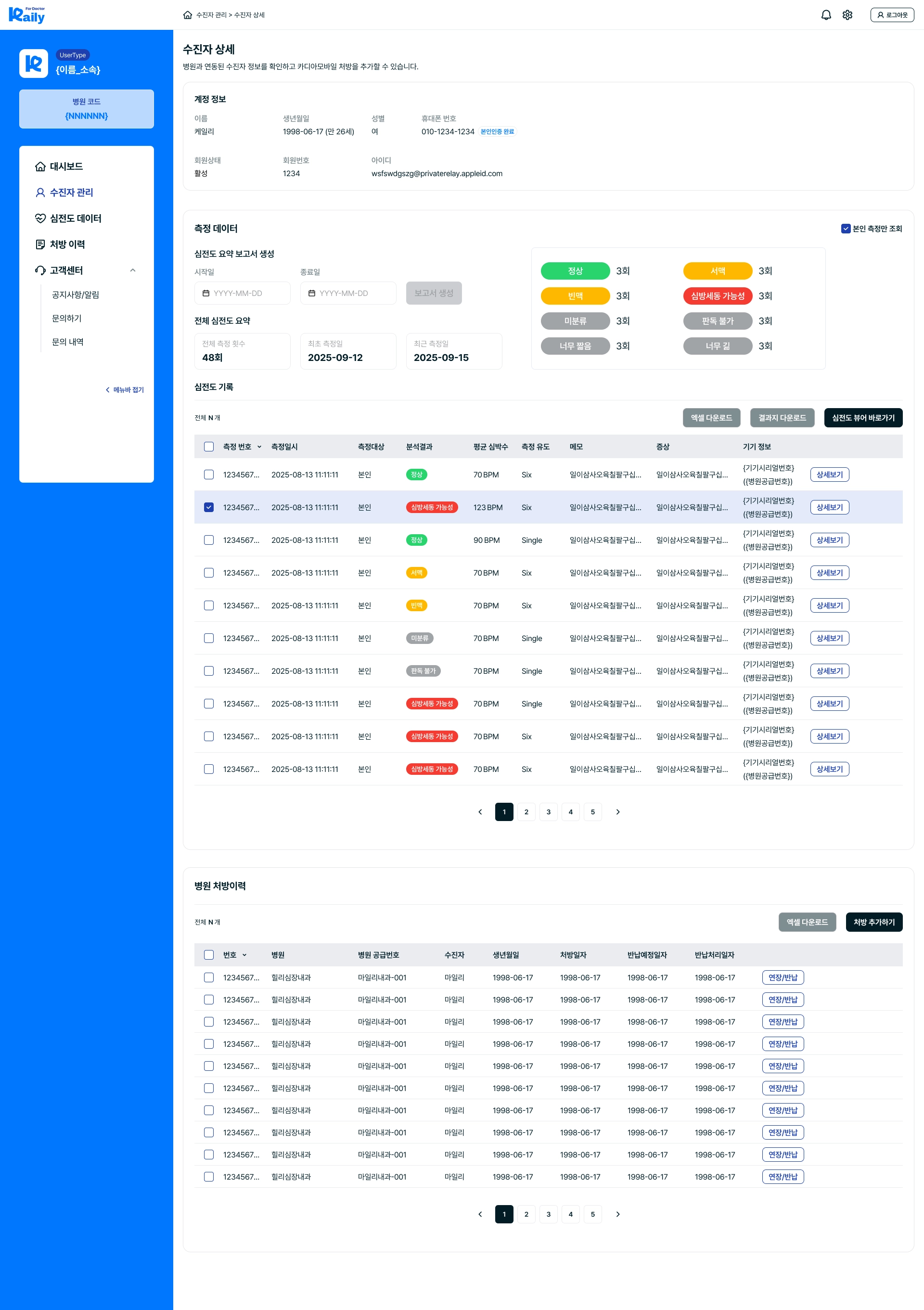Click 심전도 뷰어 바로가기 button
Screen dimensions: 924x1310
862,418
